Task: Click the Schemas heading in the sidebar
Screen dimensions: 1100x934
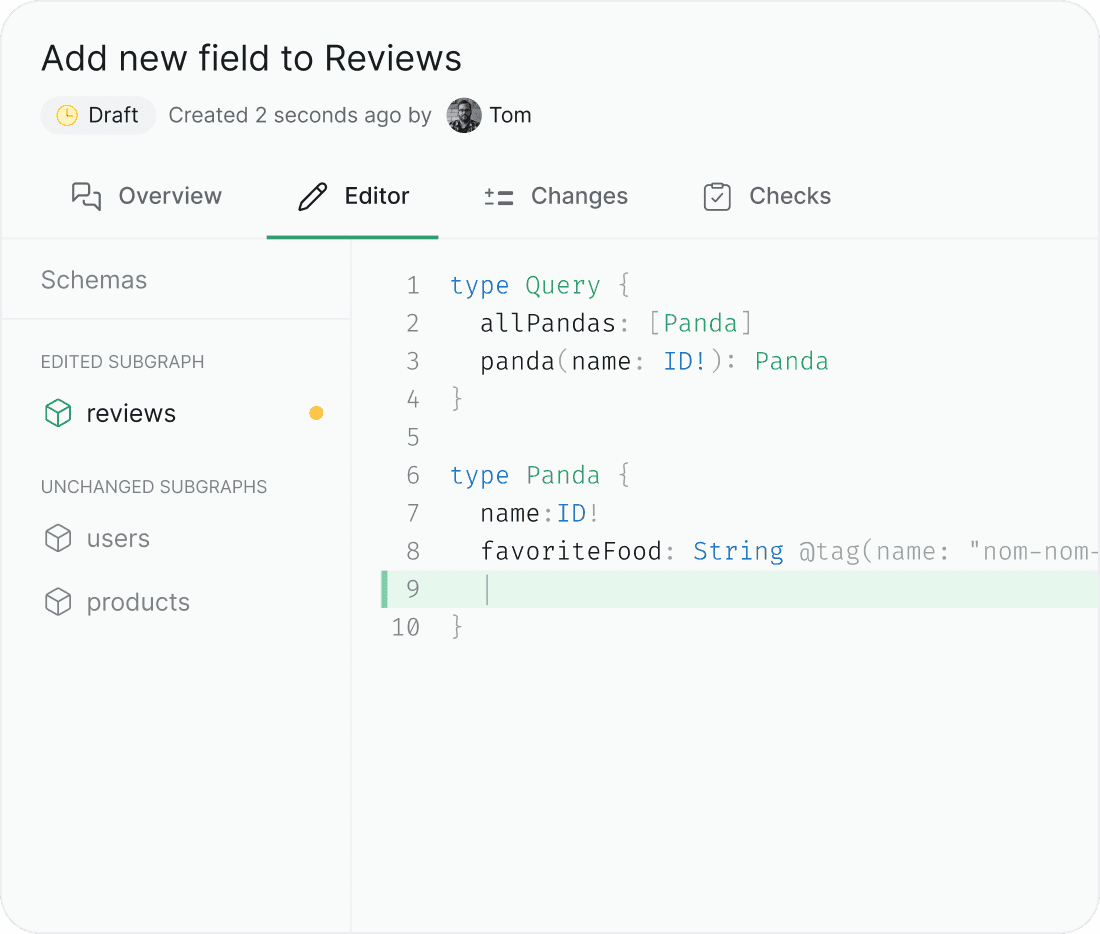Action: 93,280
